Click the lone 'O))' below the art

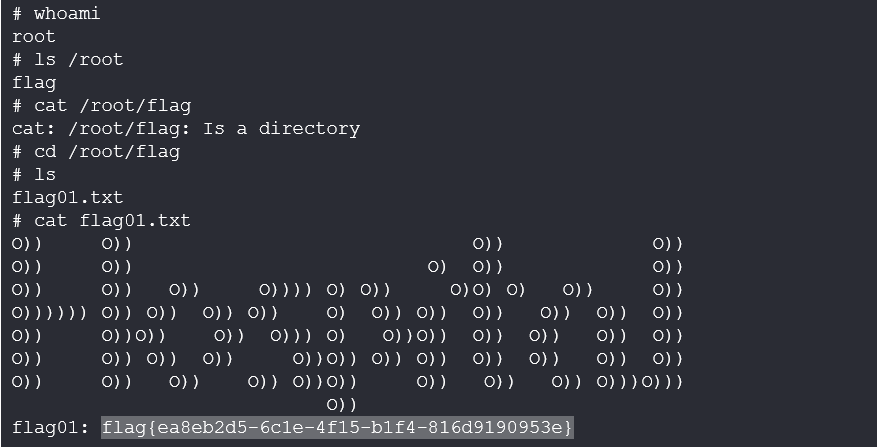341,404
